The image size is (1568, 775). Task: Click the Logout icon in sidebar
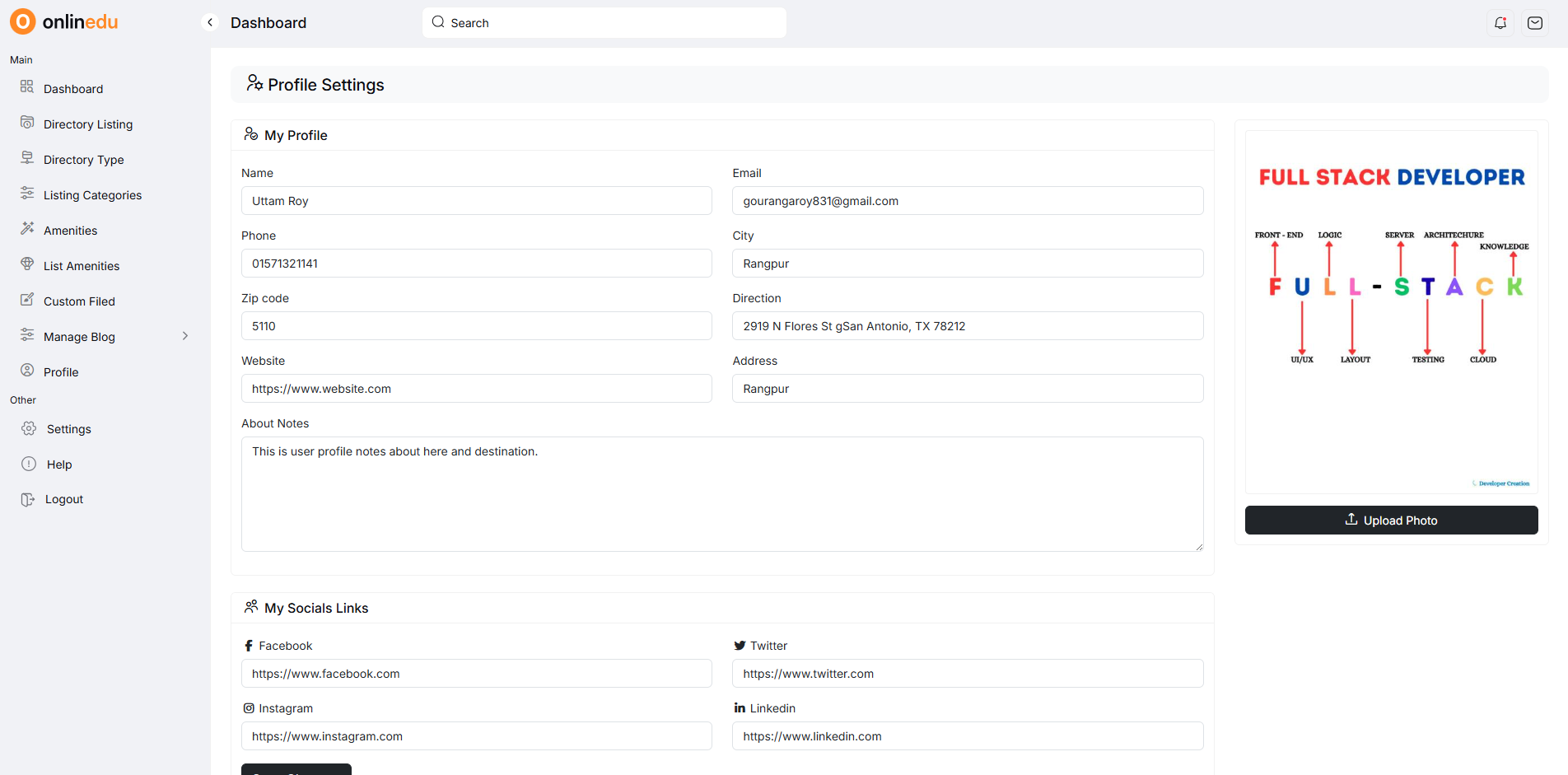click(x=28, y=499)
